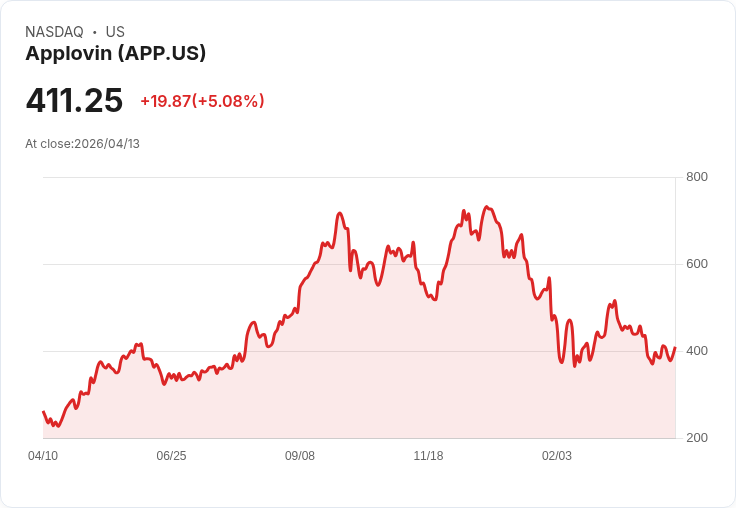Select the 09/08 date on x-axis
Image resolution: width=736 pixels, height=508 pixels.
pos(300,456)
